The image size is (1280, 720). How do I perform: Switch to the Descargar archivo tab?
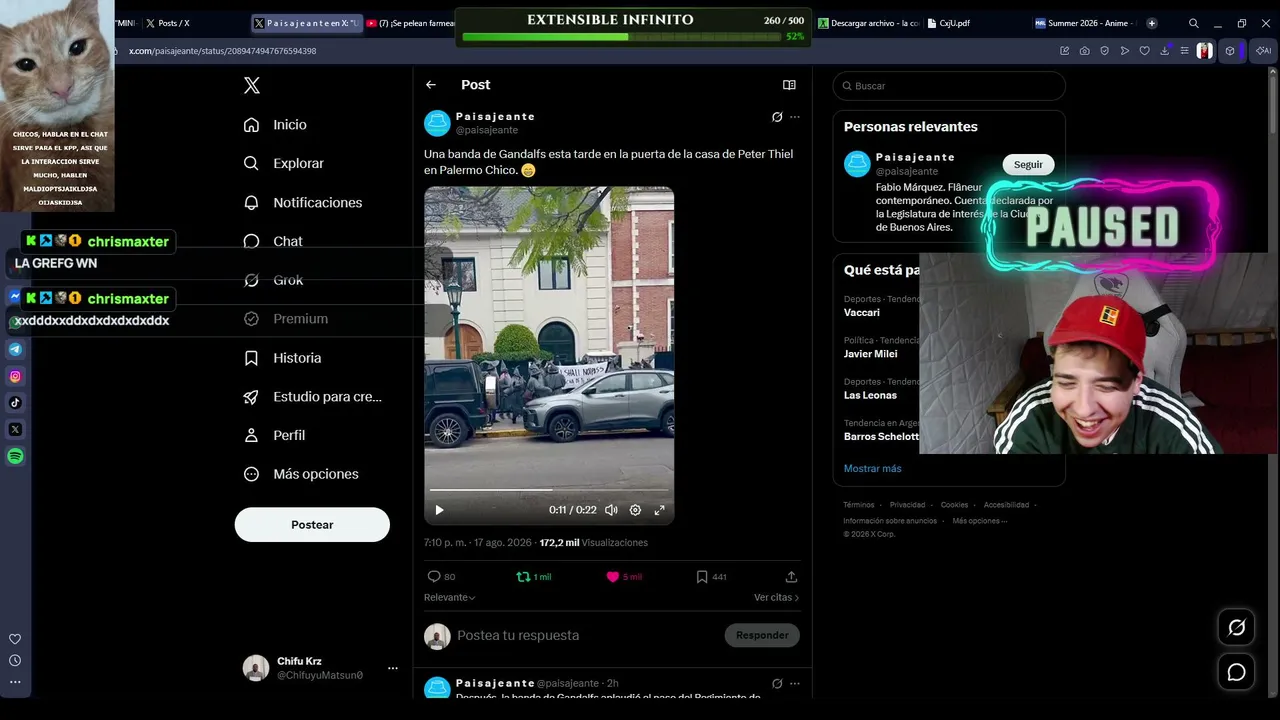click(x=869, y=23)
